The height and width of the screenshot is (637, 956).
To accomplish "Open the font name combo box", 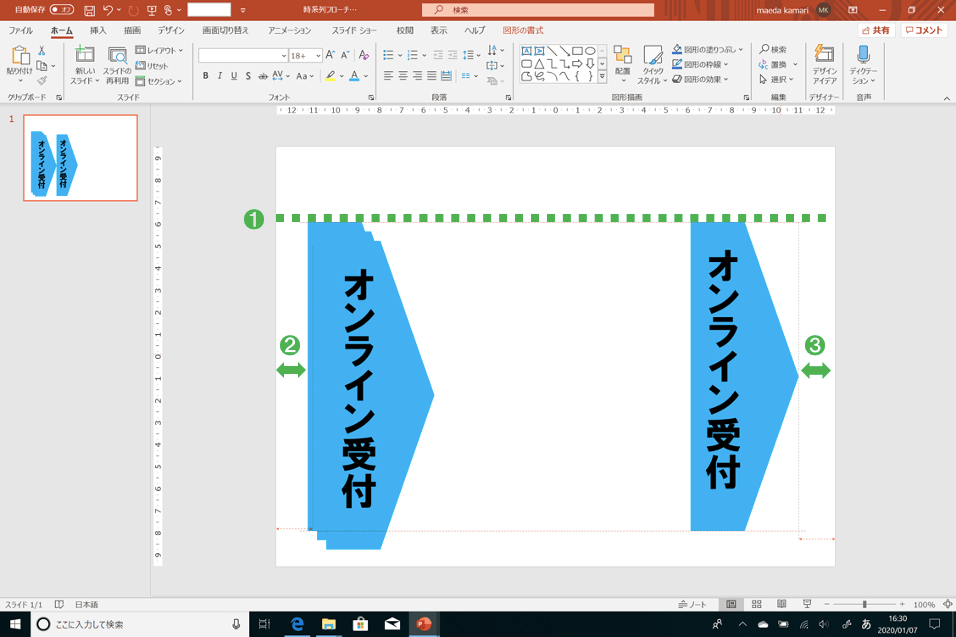I will point(243,55).
